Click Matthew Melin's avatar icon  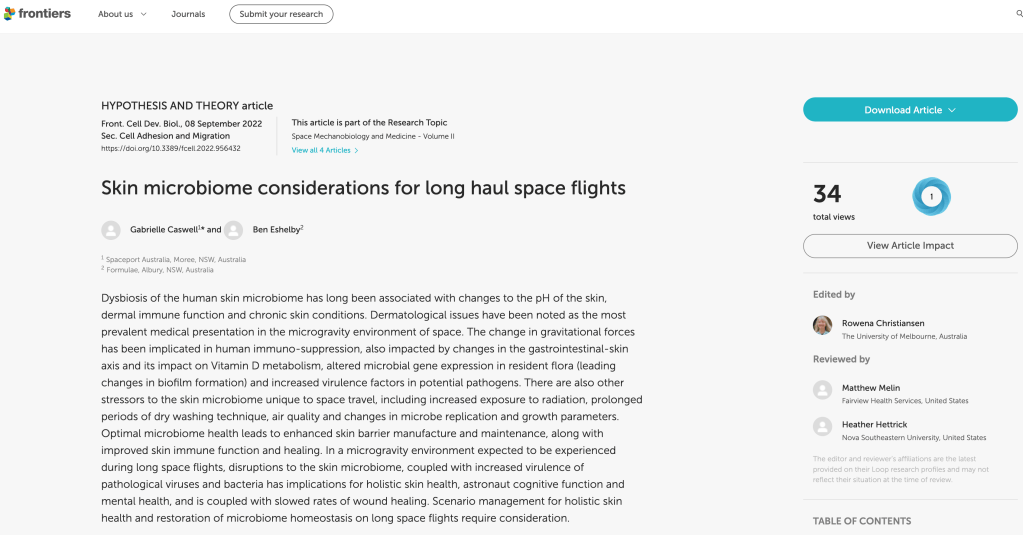pos(823,390)
